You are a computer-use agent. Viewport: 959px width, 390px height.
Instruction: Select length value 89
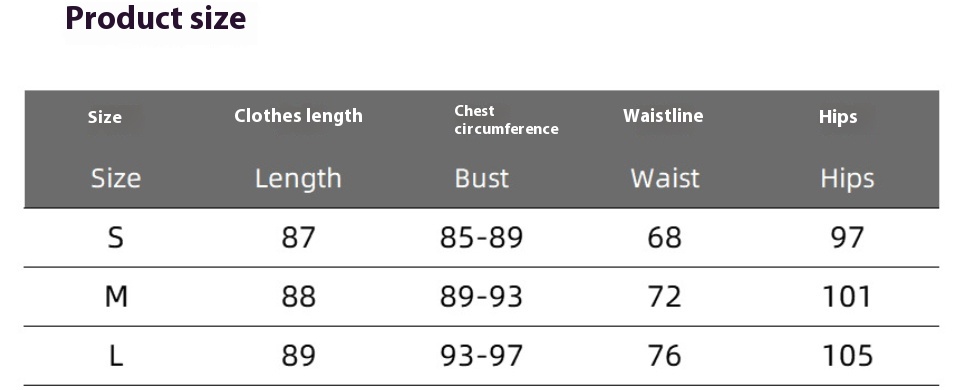pyautogui.click(x=298, y=356)
